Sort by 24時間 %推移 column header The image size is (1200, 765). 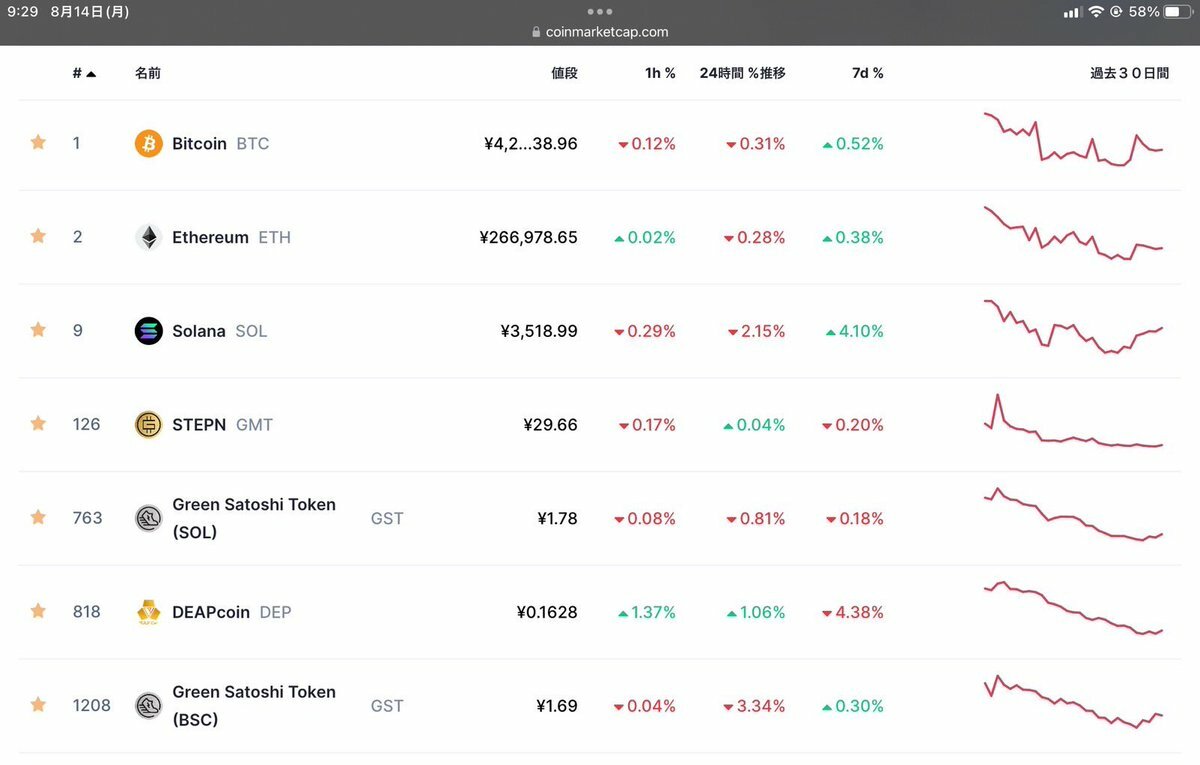(x=742, y=73)
